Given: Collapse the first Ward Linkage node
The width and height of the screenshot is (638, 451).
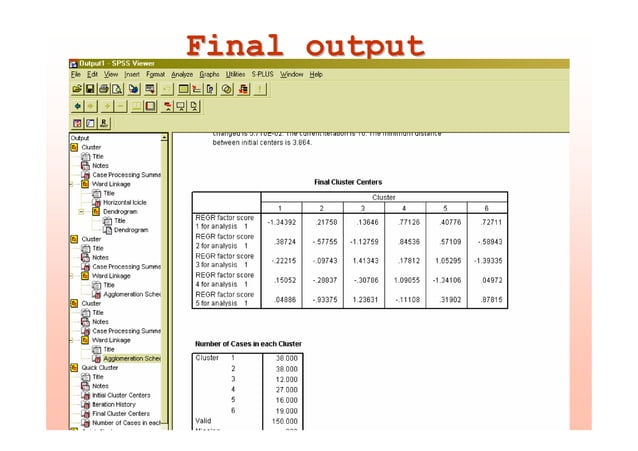Looking at the screenshot, I should [71, 184].
